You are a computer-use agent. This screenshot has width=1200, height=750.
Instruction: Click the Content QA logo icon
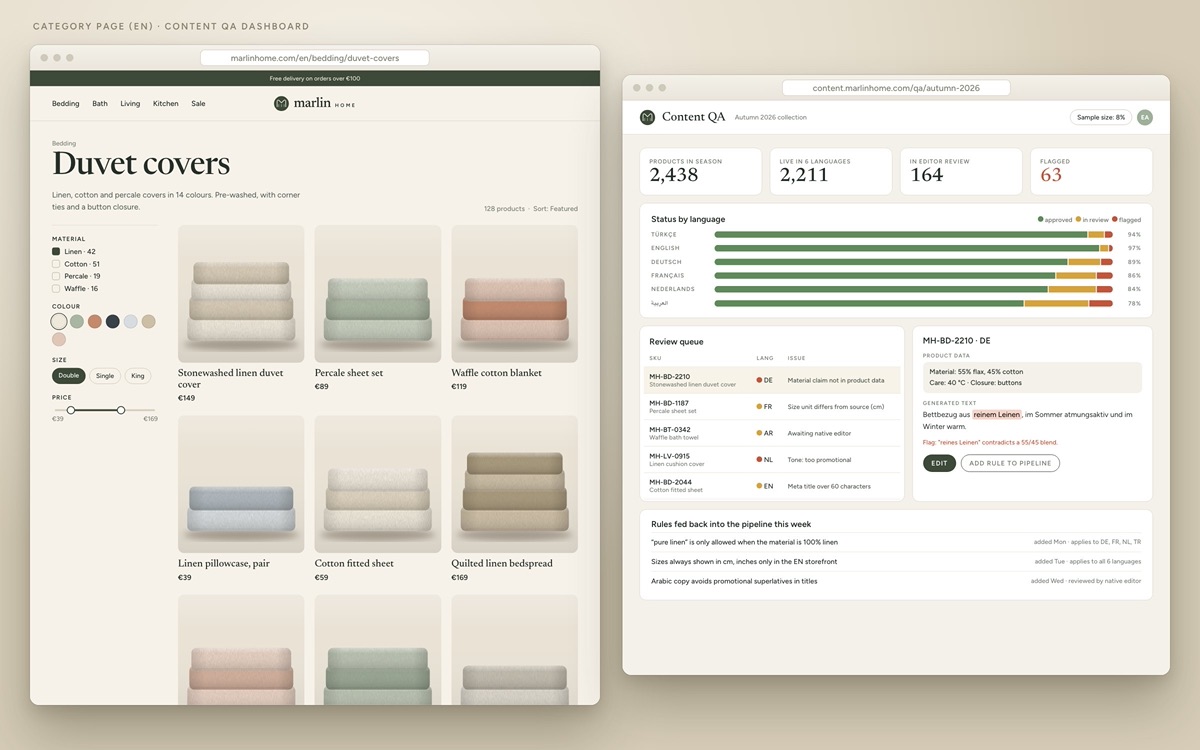tap(647, 117)
